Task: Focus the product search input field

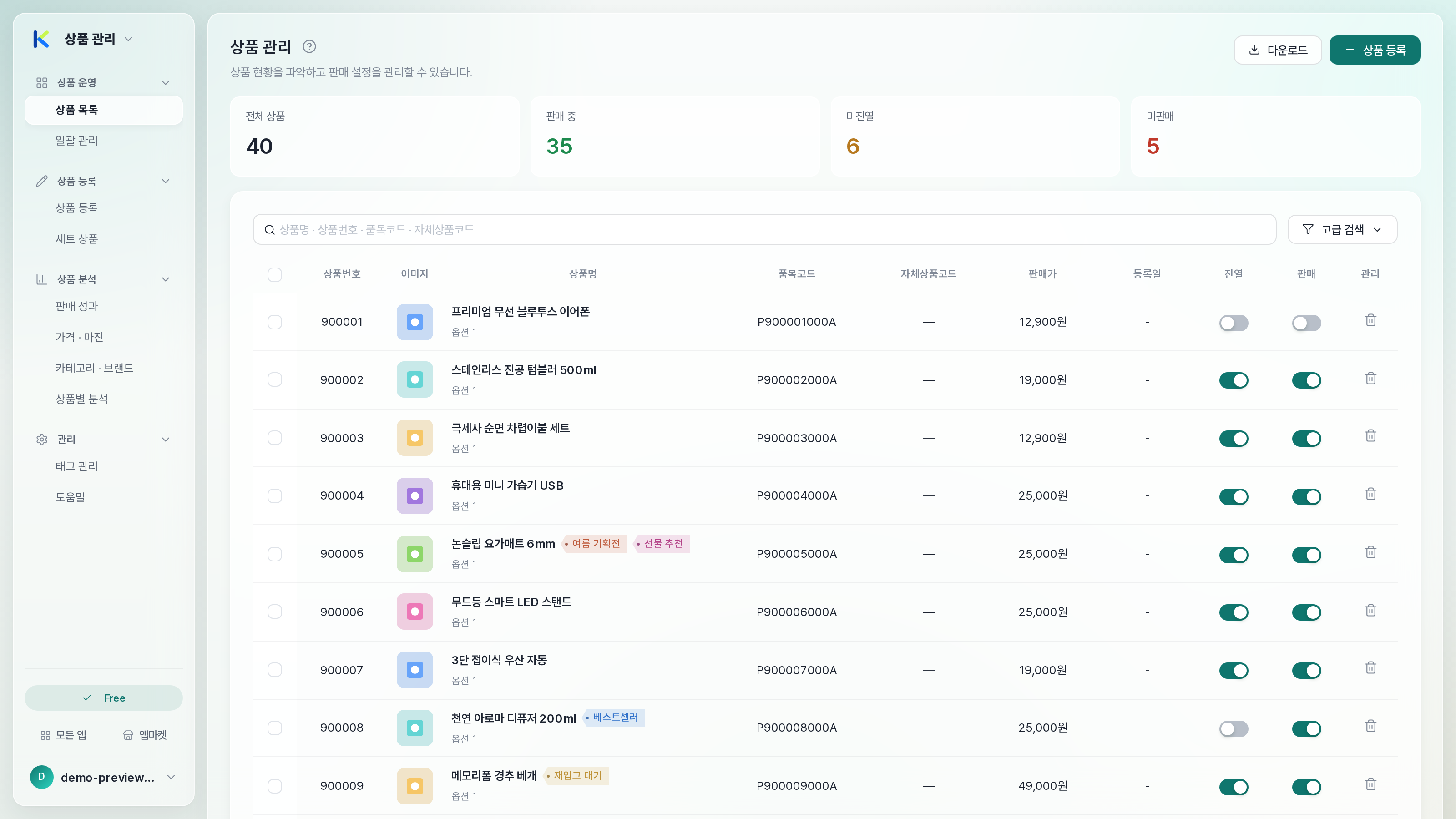Action: [764, 229]
